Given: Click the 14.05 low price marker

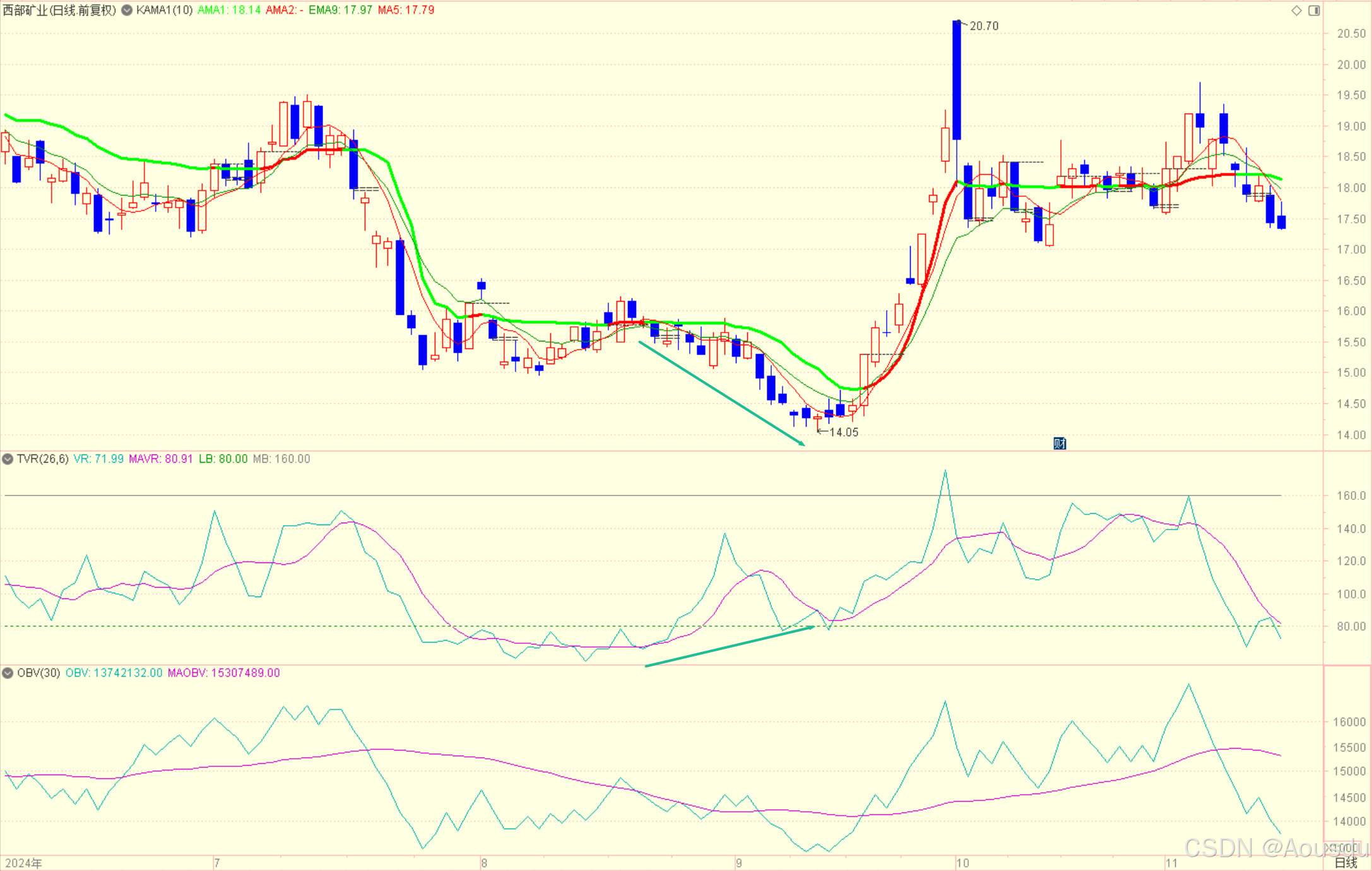Looking at the screenshot, I should (843, 432).
